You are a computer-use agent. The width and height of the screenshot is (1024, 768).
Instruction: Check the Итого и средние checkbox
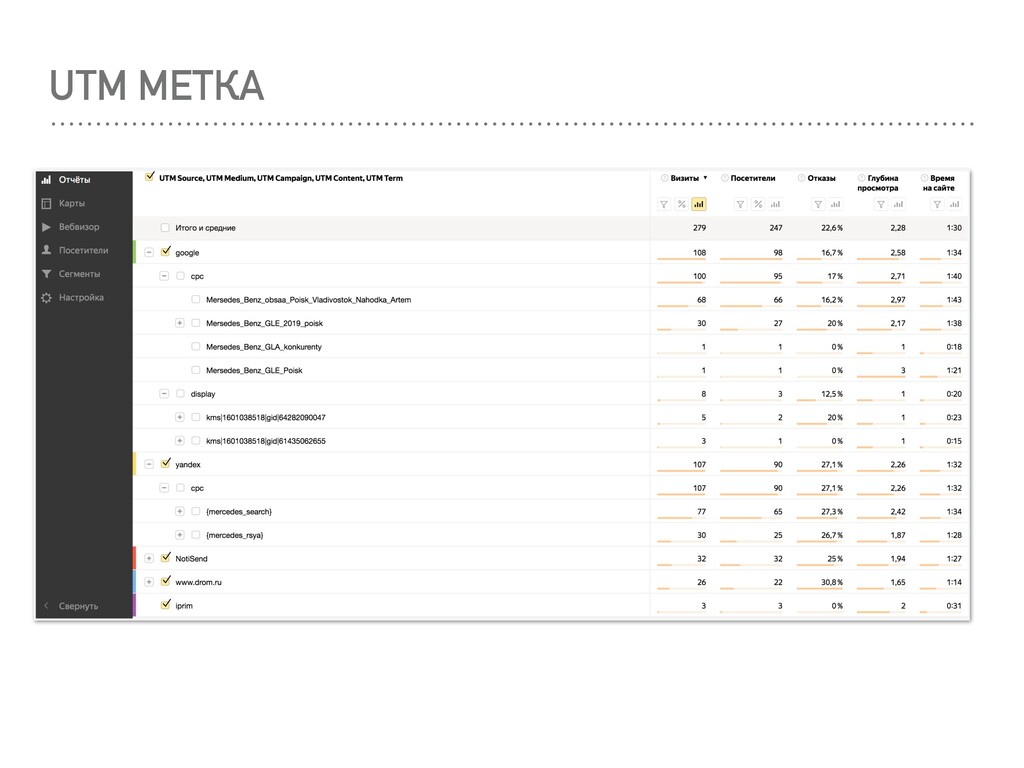pos(165,228)
